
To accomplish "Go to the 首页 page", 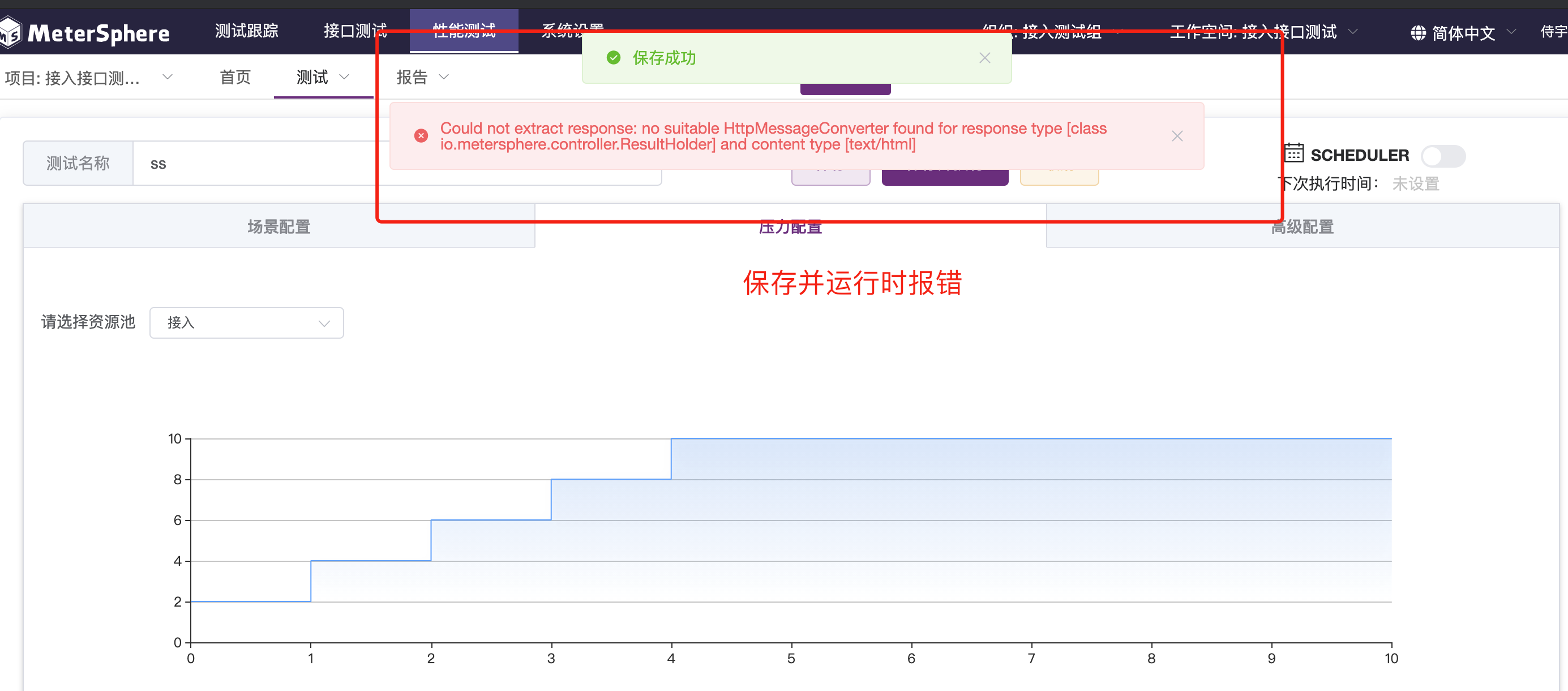I will (235, 78).
